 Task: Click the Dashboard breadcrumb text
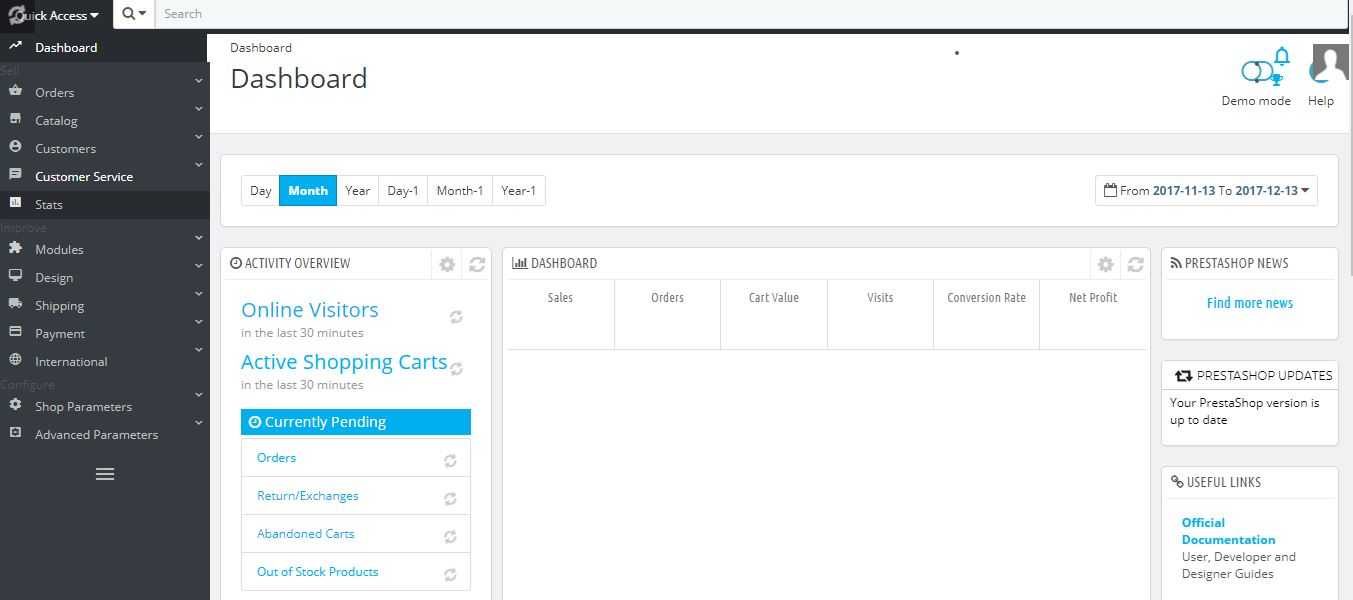pyautogui.click(x=261, y=47)
